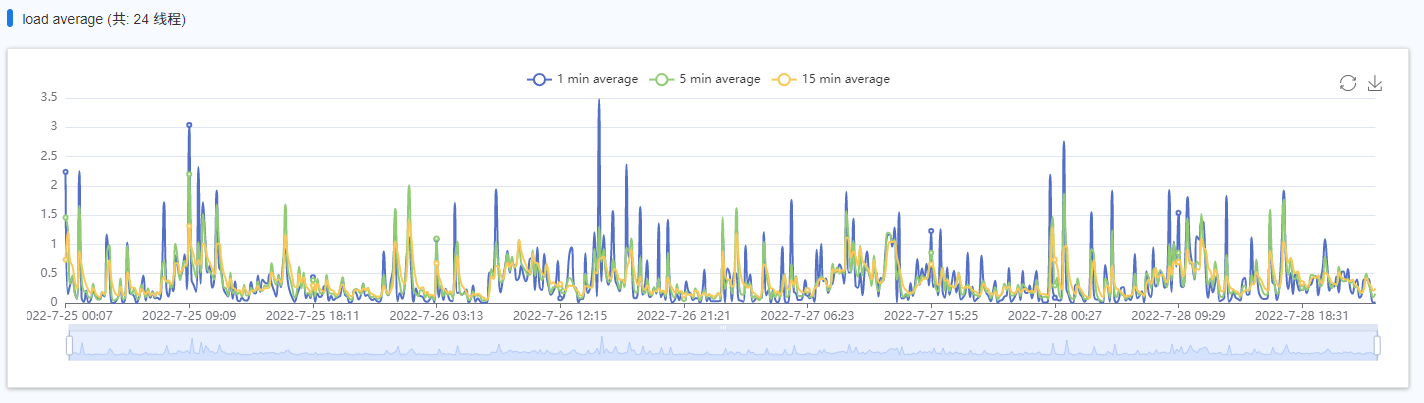The image size is (1424, 403).
Task: Toggle the 15 min average series
Action: [830, 79]
